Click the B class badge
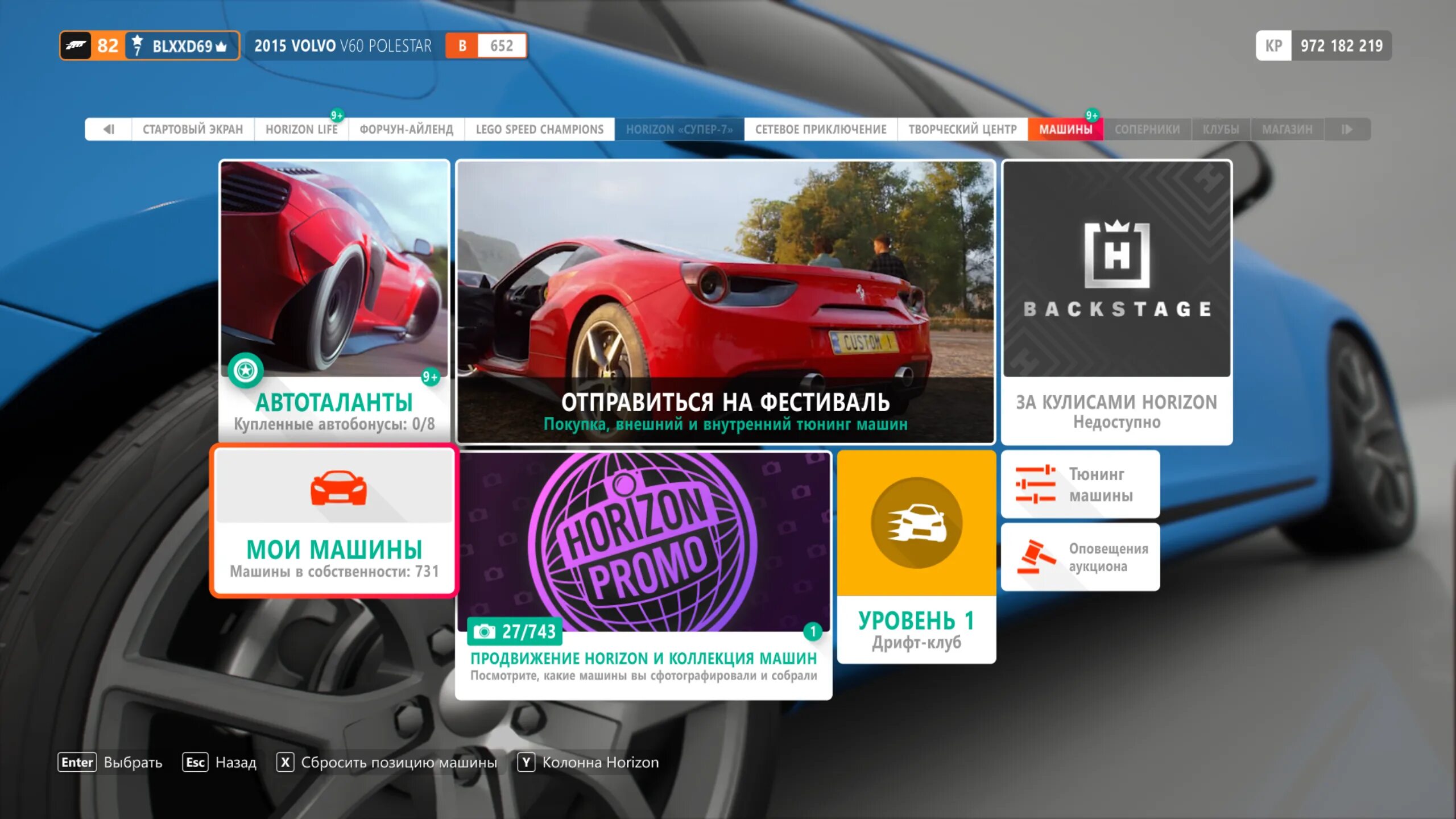This screenshot has width=1456, height=819. pos(462,45)
